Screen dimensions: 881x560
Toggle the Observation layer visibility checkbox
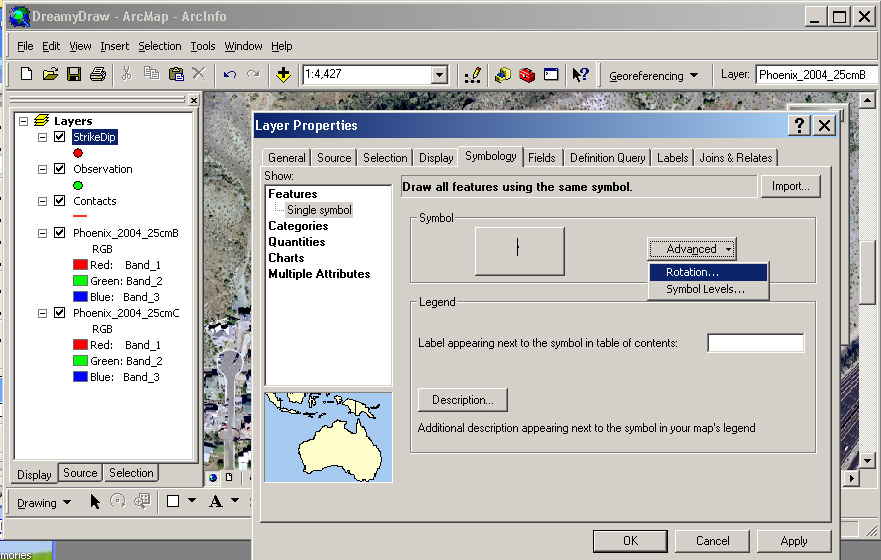pyautogui.click(x=60, y=169)
